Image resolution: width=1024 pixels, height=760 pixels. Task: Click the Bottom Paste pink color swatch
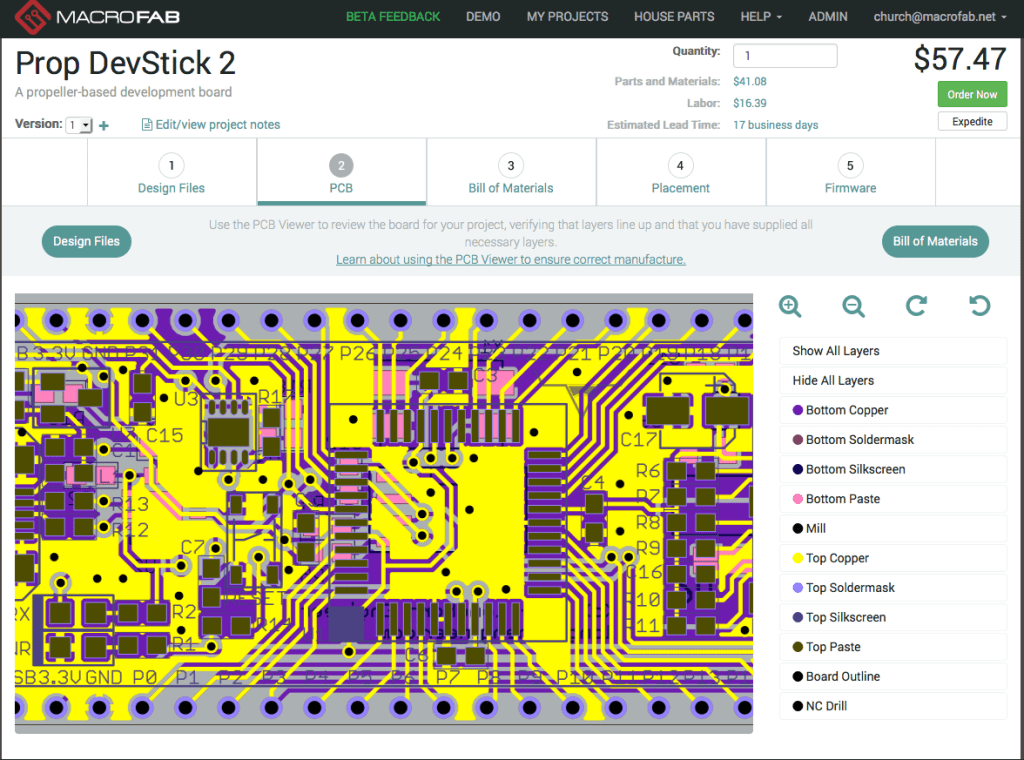click(x=798, y=499)
